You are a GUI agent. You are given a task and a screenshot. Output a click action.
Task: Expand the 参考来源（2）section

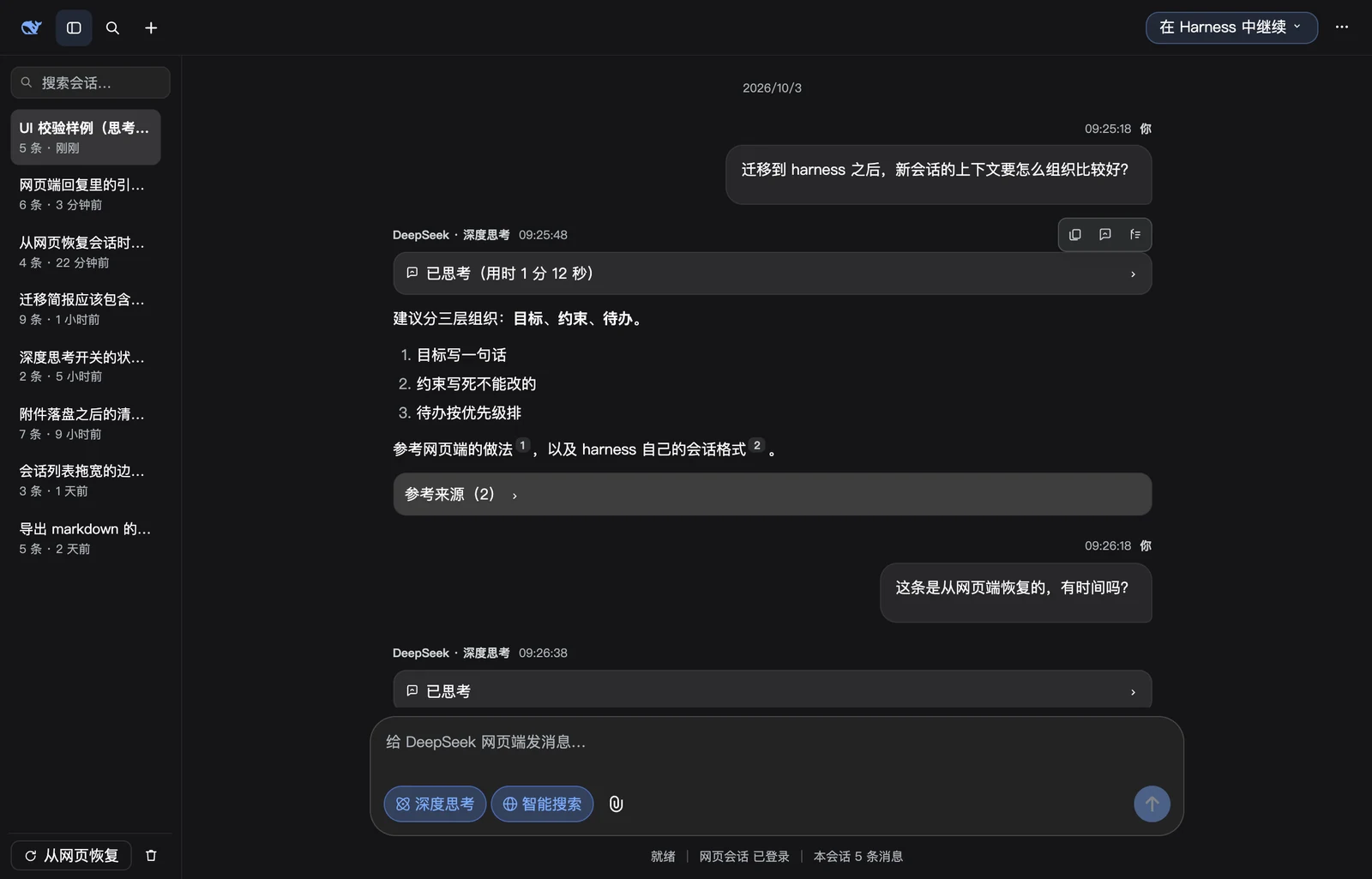coord(772,494)
